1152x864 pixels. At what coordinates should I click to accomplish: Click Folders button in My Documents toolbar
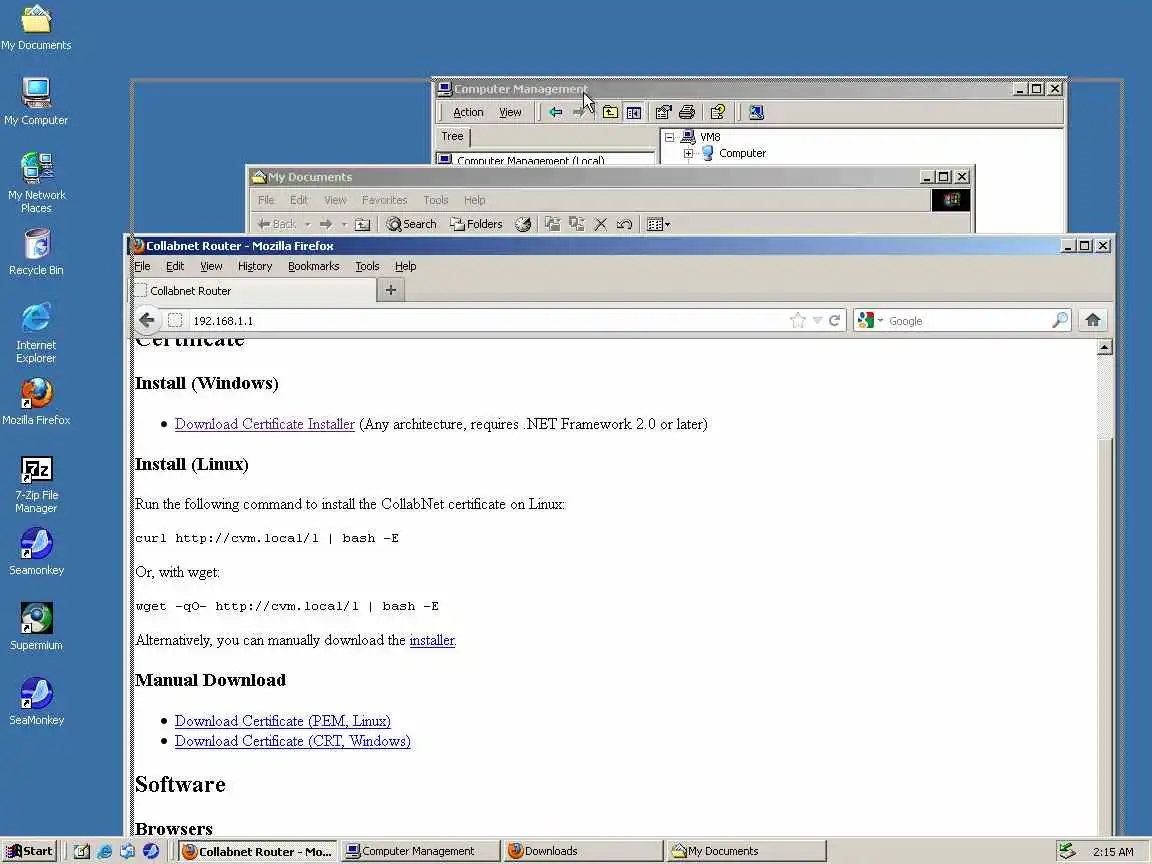[x=476, y=224]
